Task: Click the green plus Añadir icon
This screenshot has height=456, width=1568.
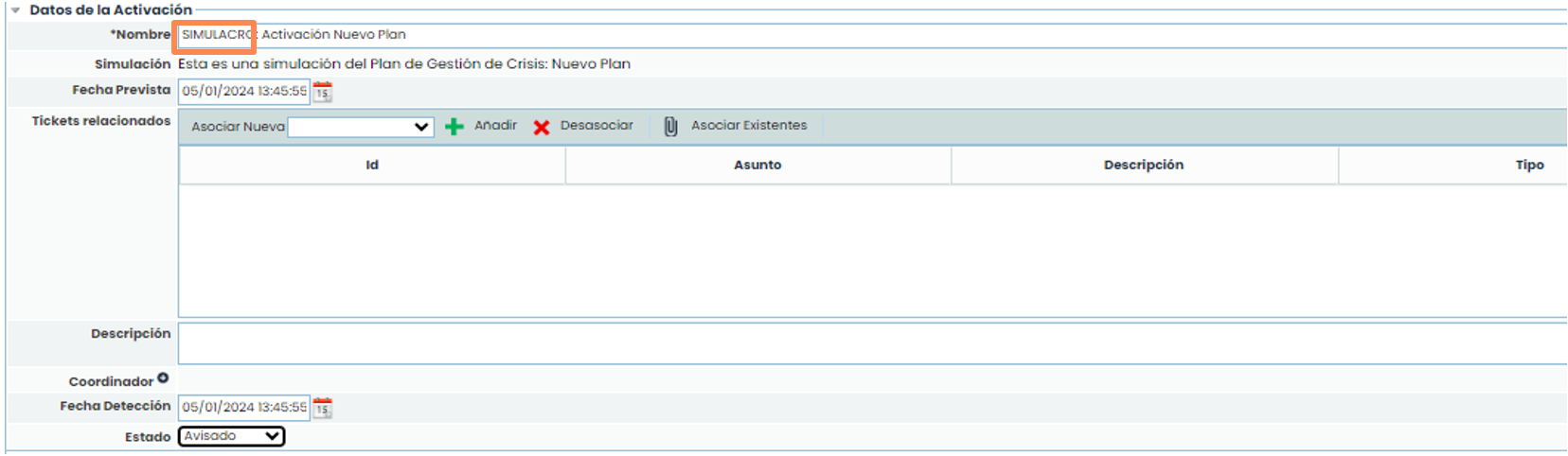Action: click(x=454, y=127)
